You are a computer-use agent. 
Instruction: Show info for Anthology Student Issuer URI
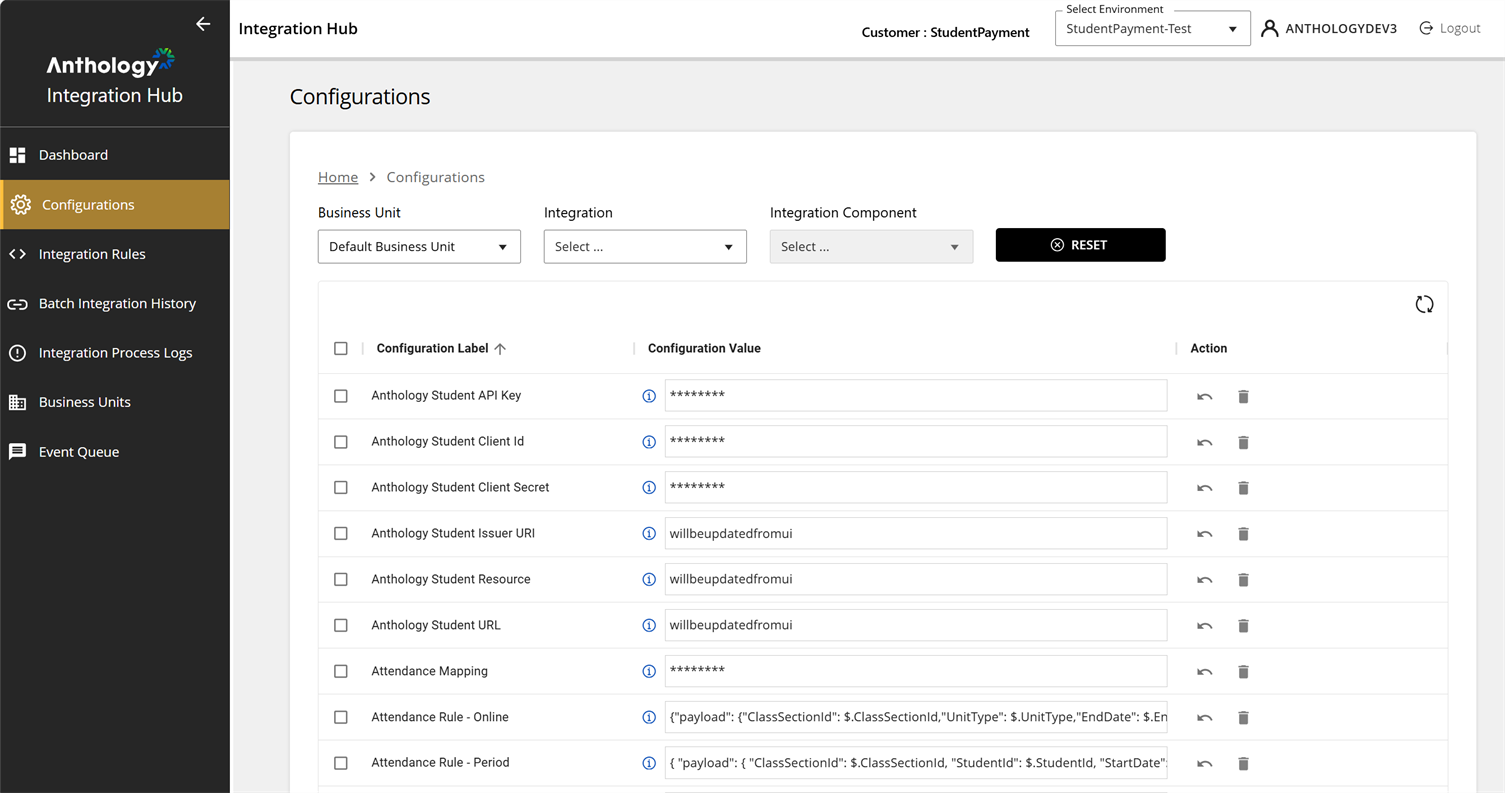[x=649, y=534]
